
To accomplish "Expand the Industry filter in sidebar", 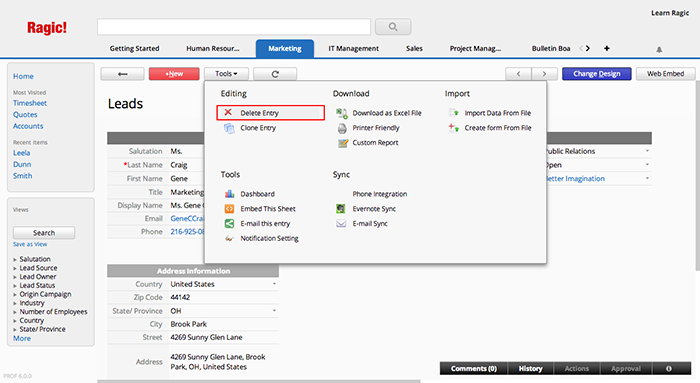I will point(32,303).
